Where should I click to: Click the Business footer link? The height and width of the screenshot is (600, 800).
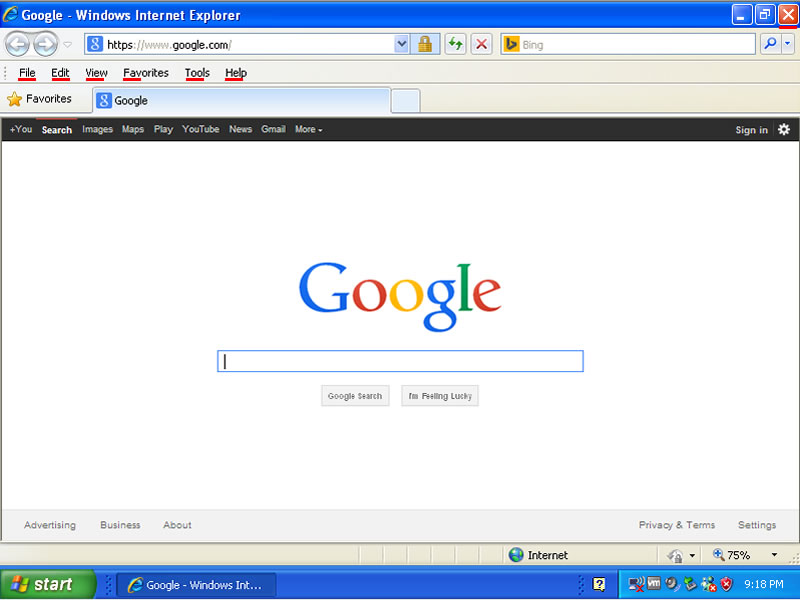click(120, 525)
